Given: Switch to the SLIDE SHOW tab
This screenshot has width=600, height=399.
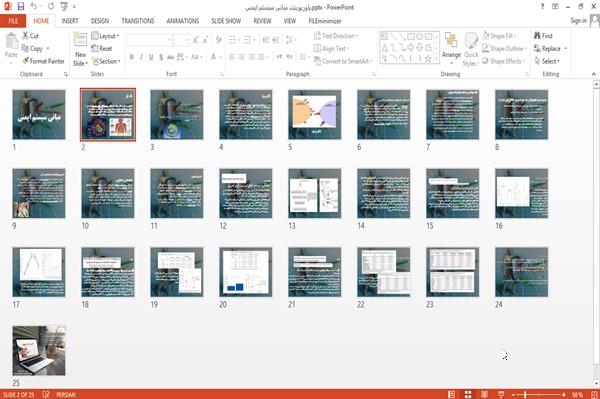Looking at the screenshot, I should pos(226,21).
